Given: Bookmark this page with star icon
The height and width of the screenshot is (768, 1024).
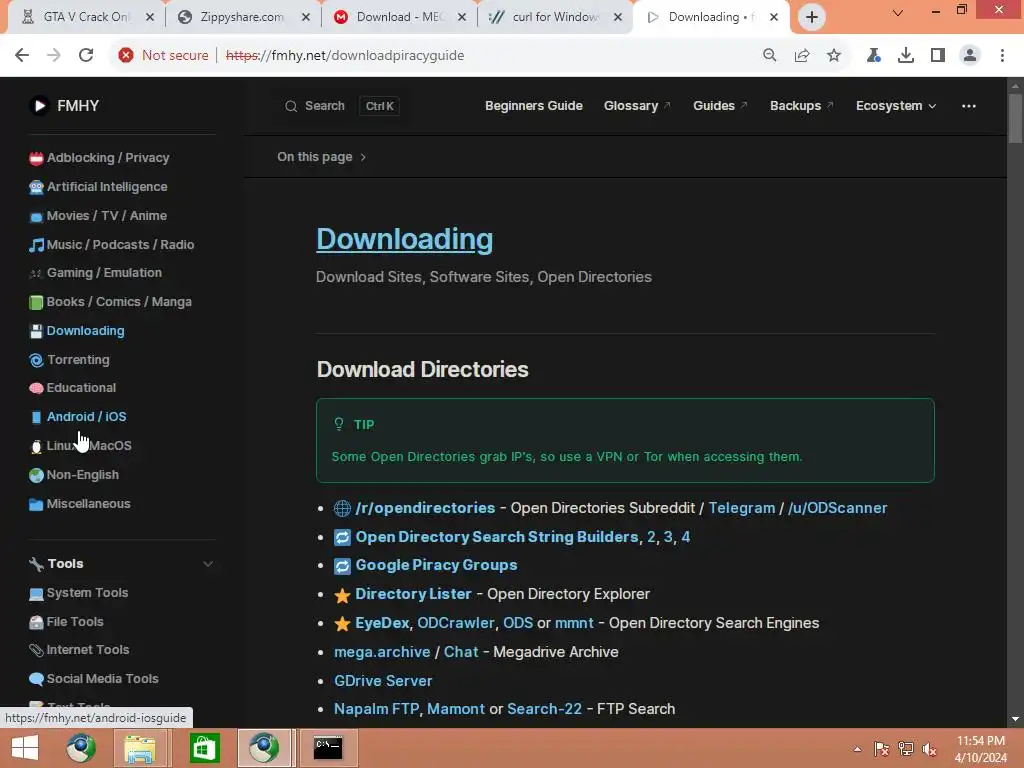Looking at the screenshot, I should [x=834, y=56].
